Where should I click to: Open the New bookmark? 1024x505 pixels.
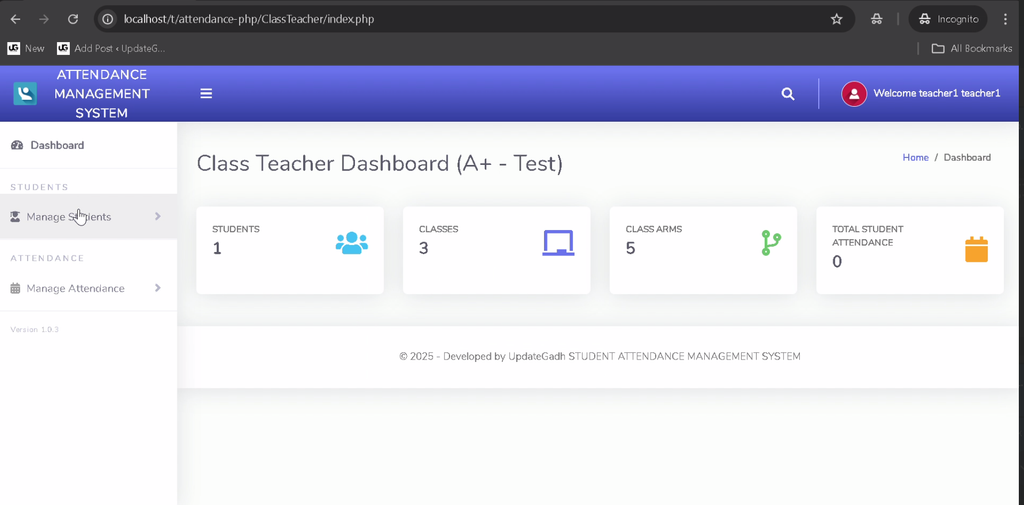26,48
